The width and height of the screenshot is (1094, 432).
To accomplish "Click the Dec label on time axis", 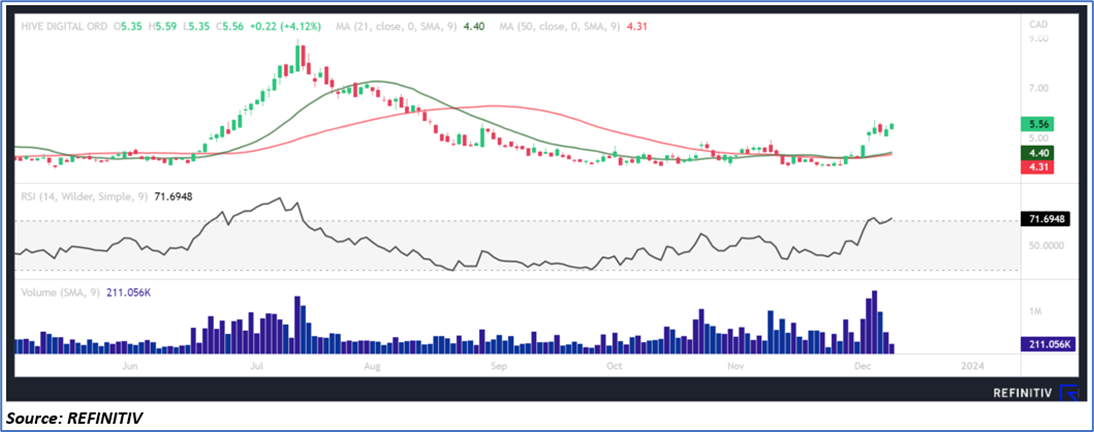I will (x=862, y=366).
